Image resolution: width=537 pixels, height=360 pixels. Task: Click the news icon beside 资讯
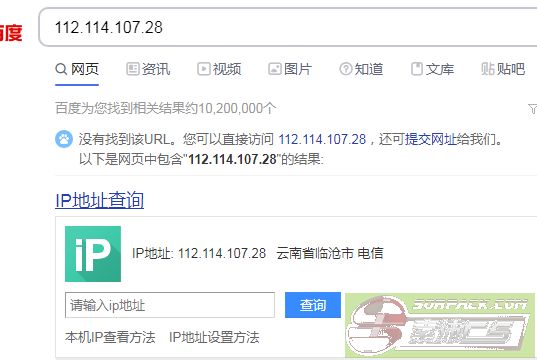[132, 69]
